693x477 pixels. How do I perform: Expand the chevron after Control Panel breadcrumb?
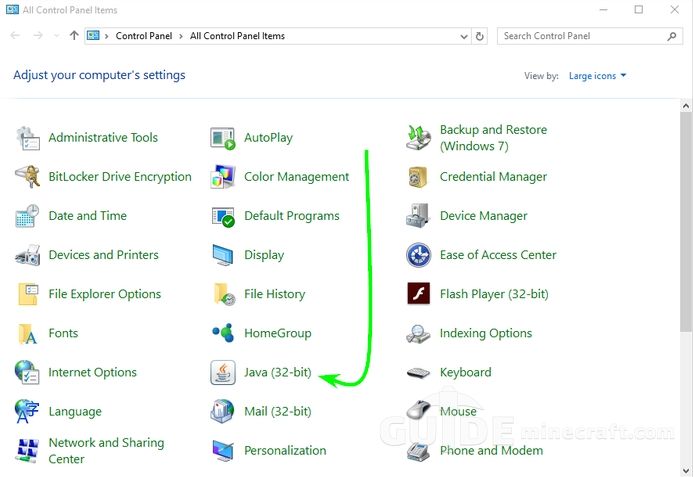point(181,36)
